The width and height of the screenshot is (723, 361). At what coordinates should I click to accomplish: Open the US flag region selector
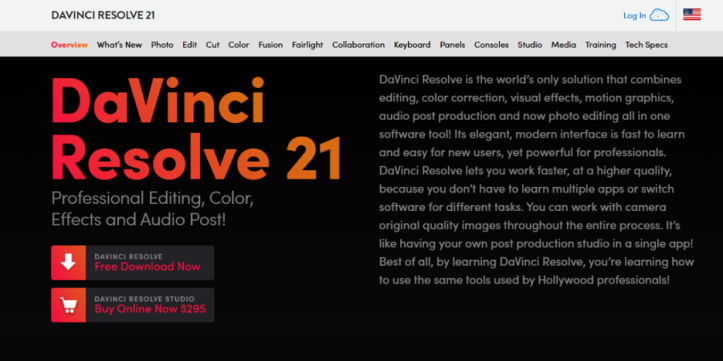click(x=692, y=15)
